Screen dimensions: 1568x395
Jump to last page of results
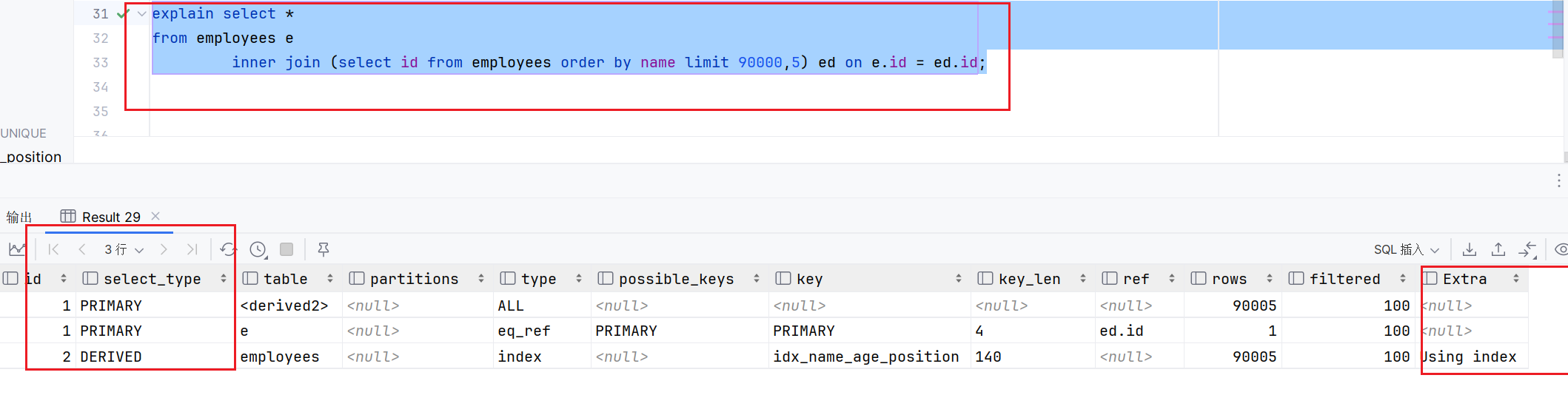192,250
